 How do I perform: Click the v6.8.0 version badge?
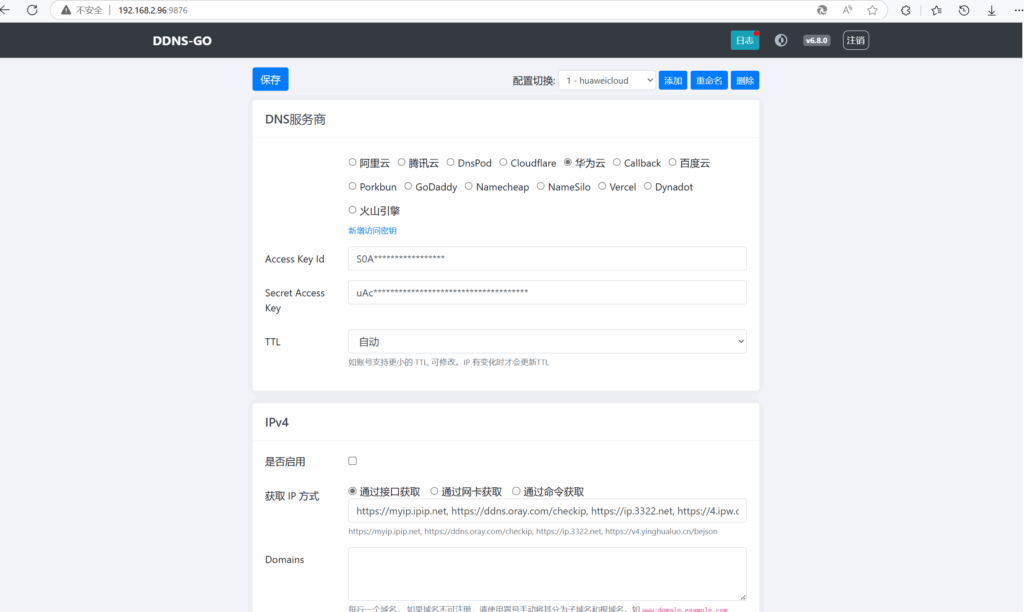pos(816,40)
